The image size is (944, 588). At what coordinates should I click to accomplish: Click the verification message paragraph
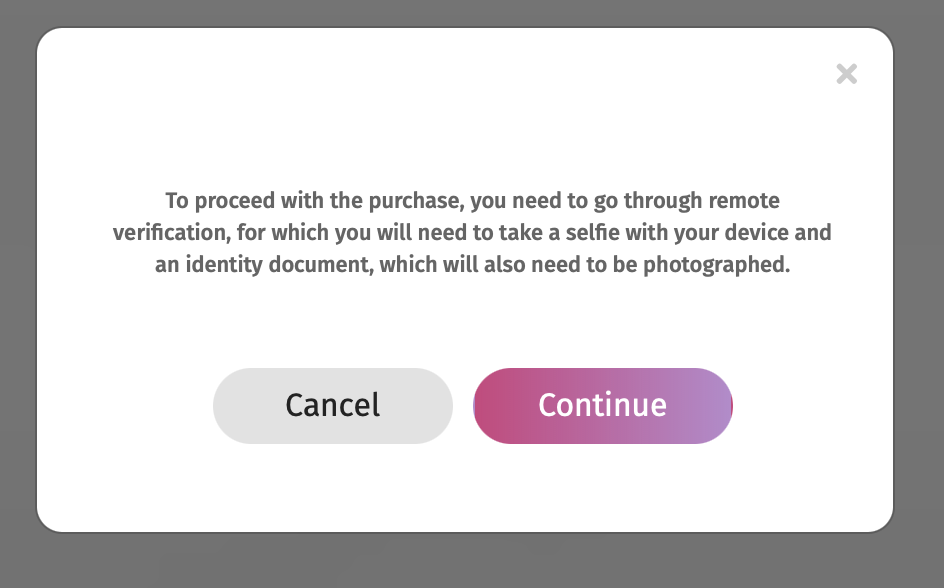(472, 233)
